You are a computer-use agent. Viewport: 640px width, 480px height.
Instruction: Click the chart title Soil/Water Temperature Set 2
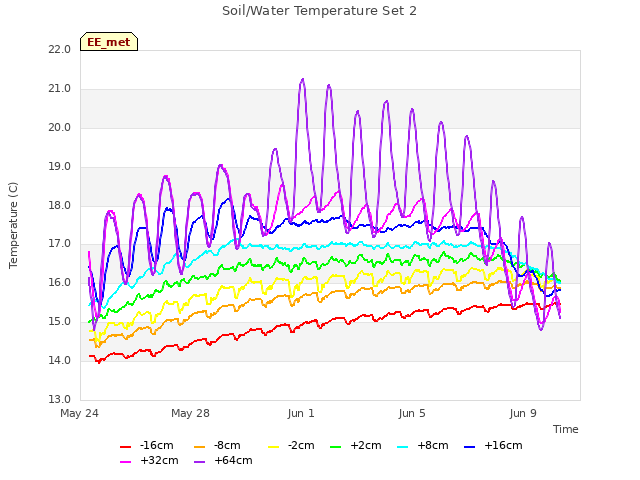click(319, 11)
